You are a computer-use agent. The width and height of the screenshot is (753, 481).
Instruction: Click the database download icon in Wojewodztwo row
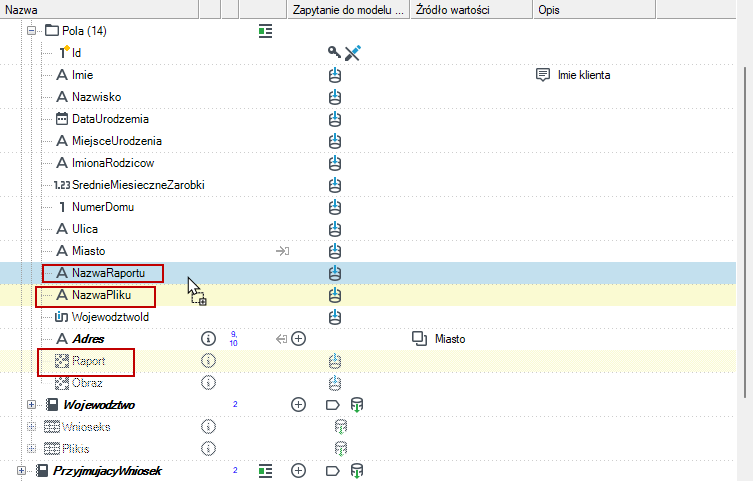[357, 405]
